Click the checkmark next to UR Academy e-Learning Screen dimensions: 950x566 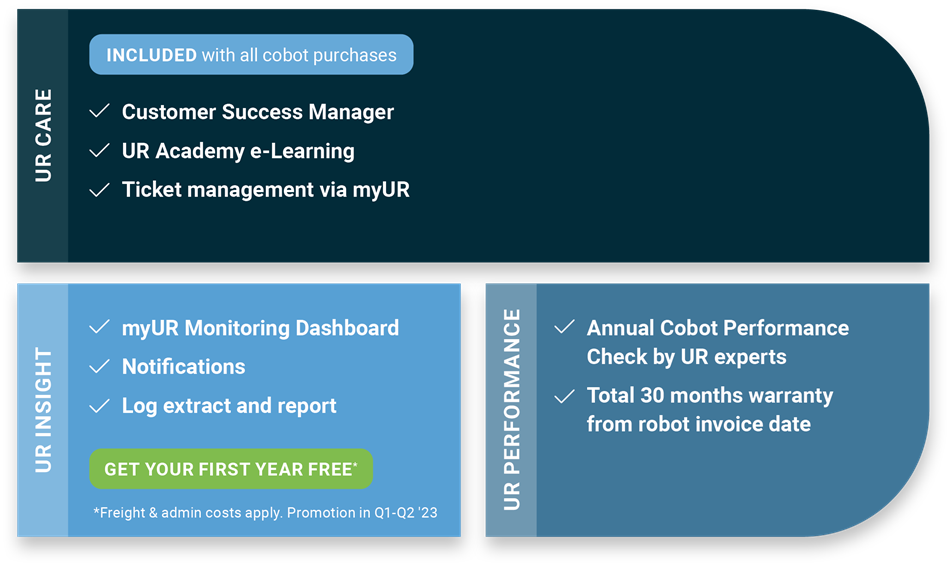pos(99,150)
